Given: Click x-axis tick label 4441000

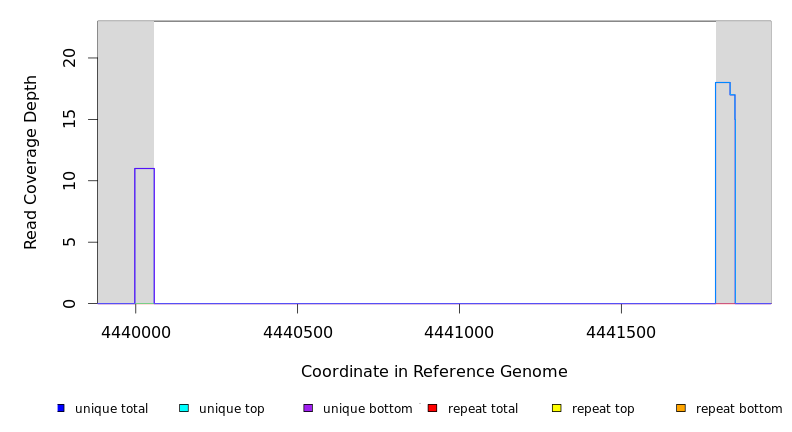Looking at the screenshot, I should coord(459,331).
